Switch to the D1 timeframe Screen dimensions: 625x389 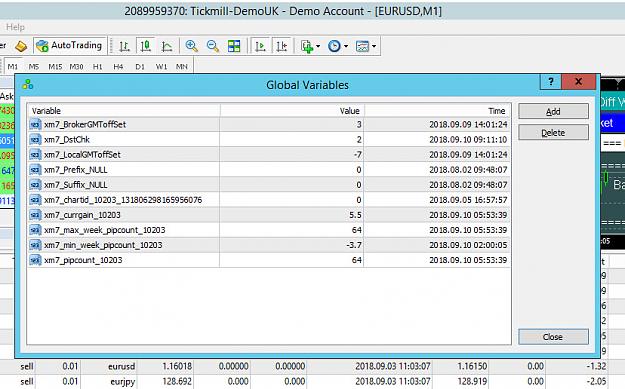click(140, 67)
